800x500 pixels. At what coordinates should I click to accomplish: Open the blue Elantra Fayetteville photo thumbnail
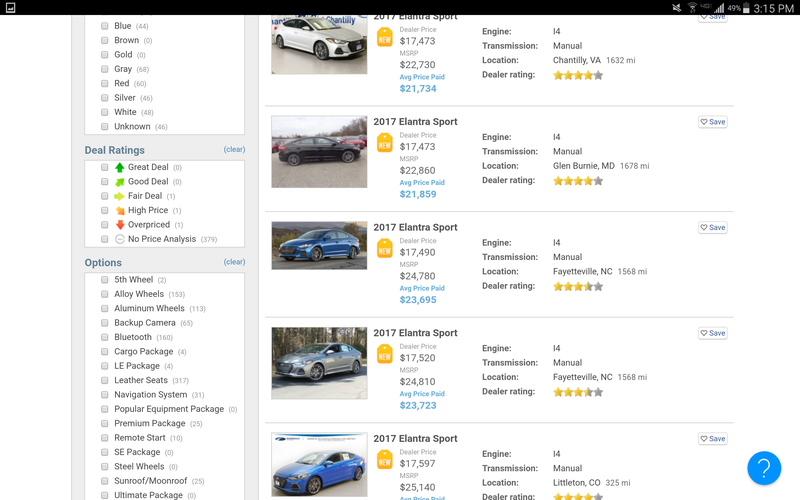tap(319, 245)
